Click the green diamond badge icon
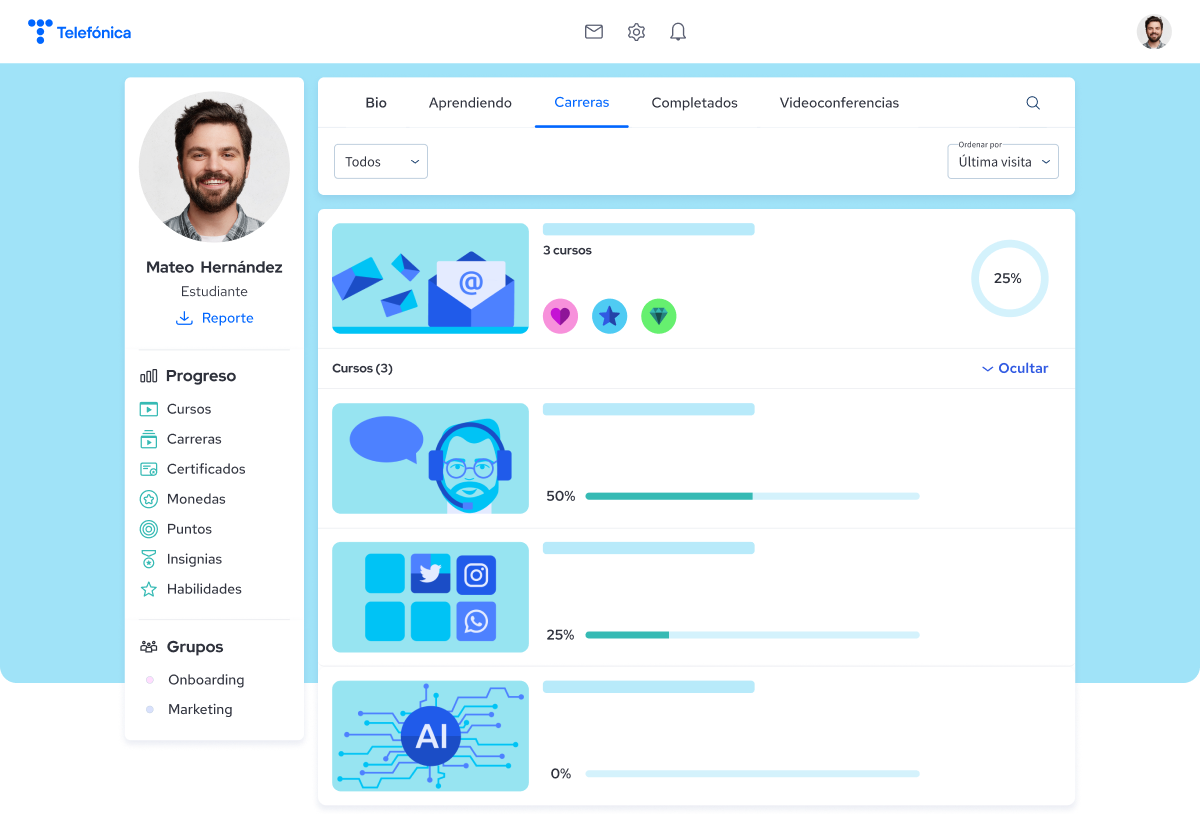Screen dimensions: 1200x814 659,317
